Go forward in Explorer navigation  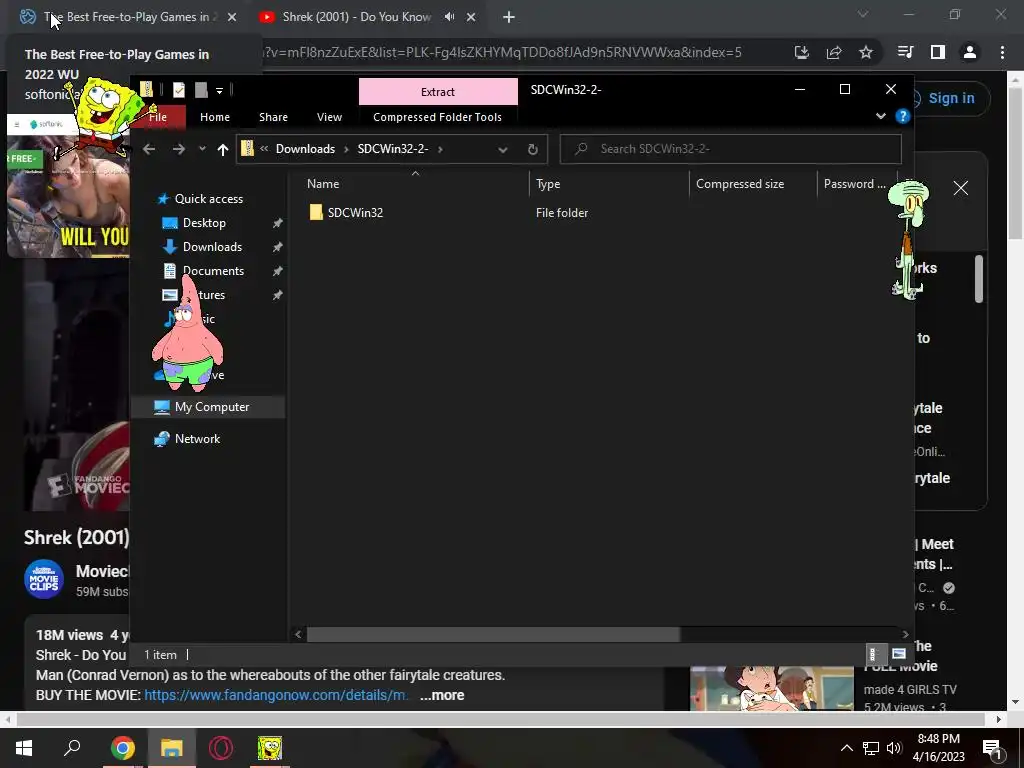(x=178, y=149)
